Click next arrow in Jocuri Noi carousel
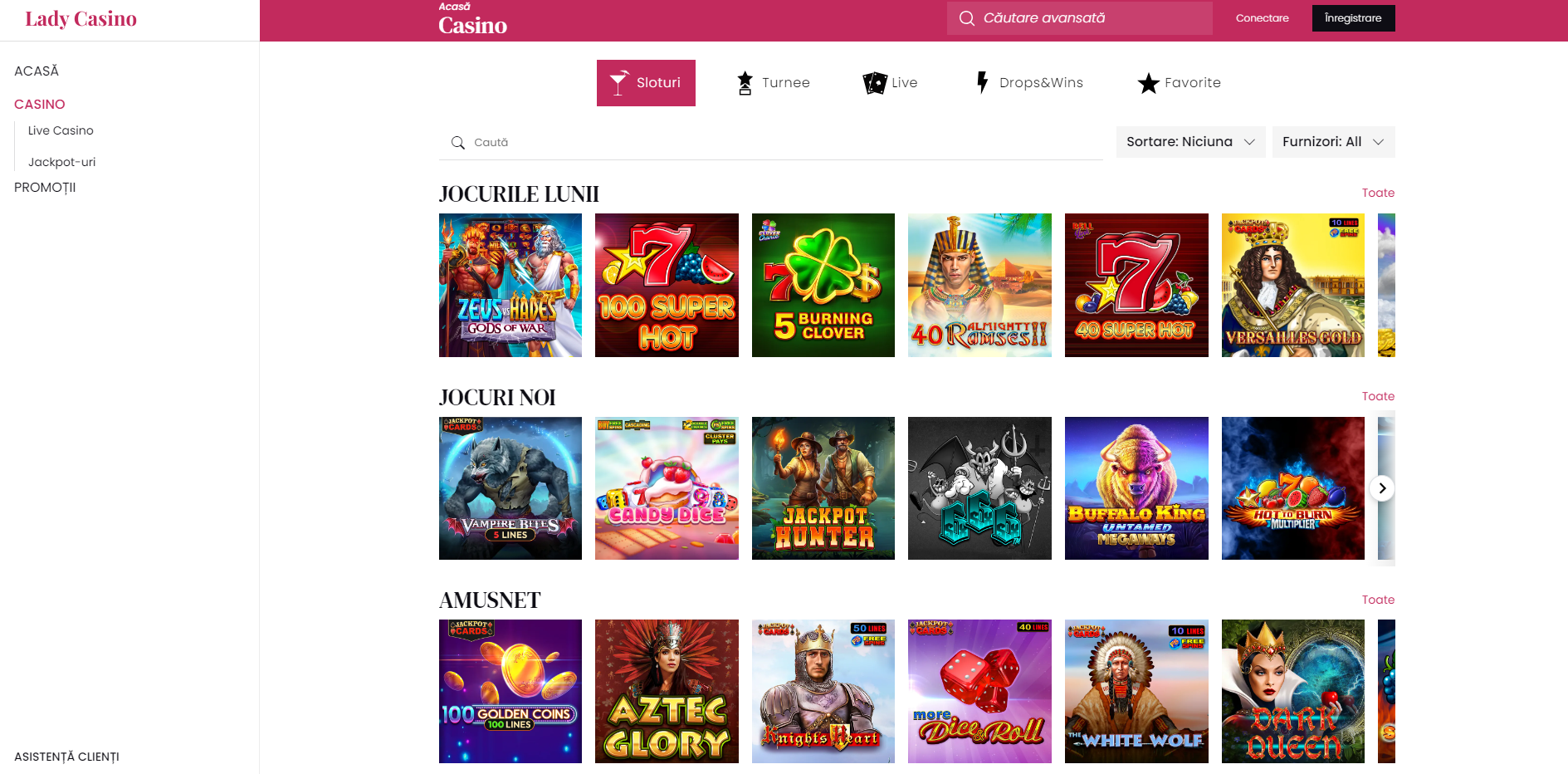This screenshot has width=1568, height=774. pos(1382,488)
